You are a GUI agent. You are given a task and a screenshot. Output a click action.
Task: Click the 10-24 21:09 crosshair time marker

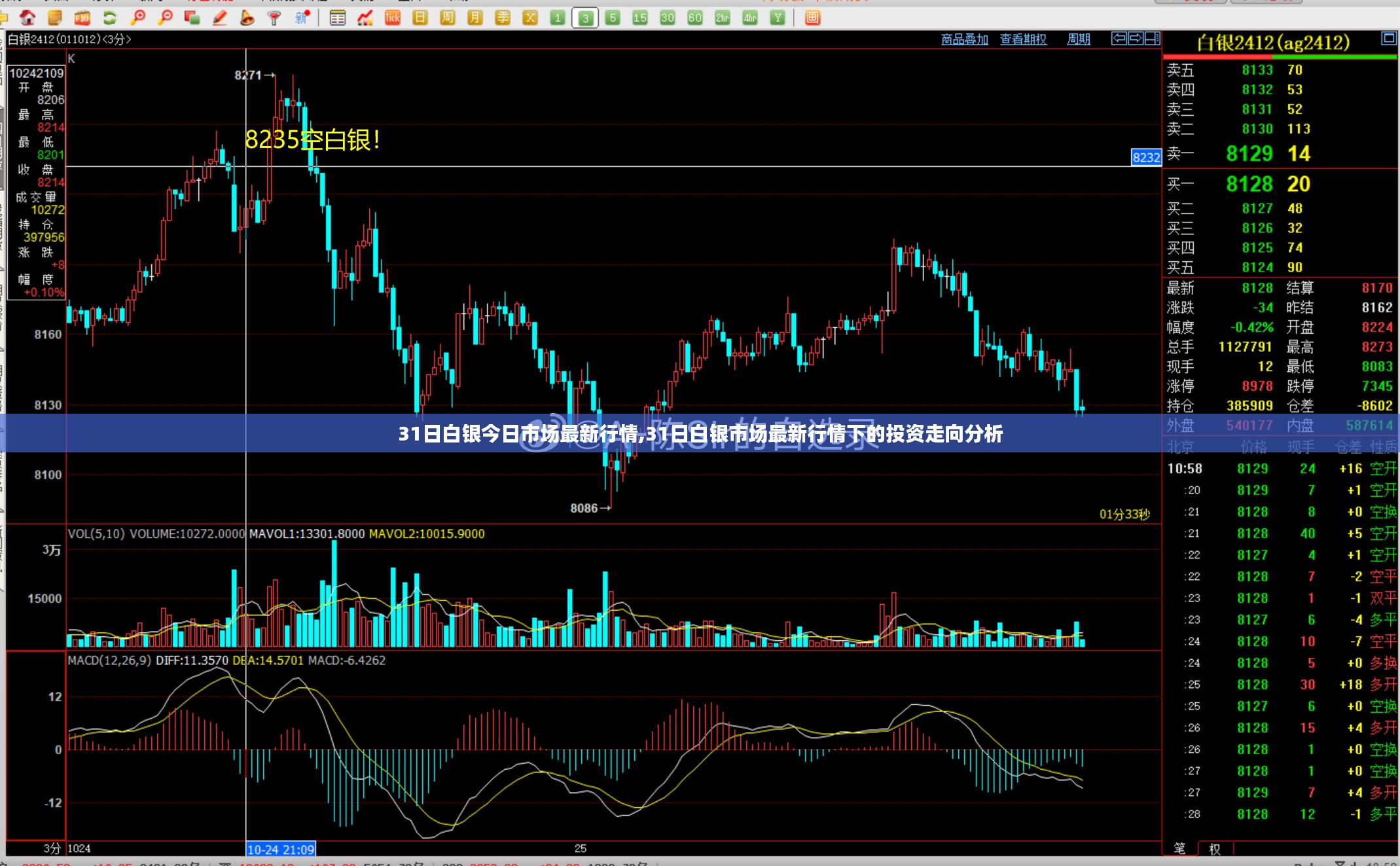click(281, 850)
